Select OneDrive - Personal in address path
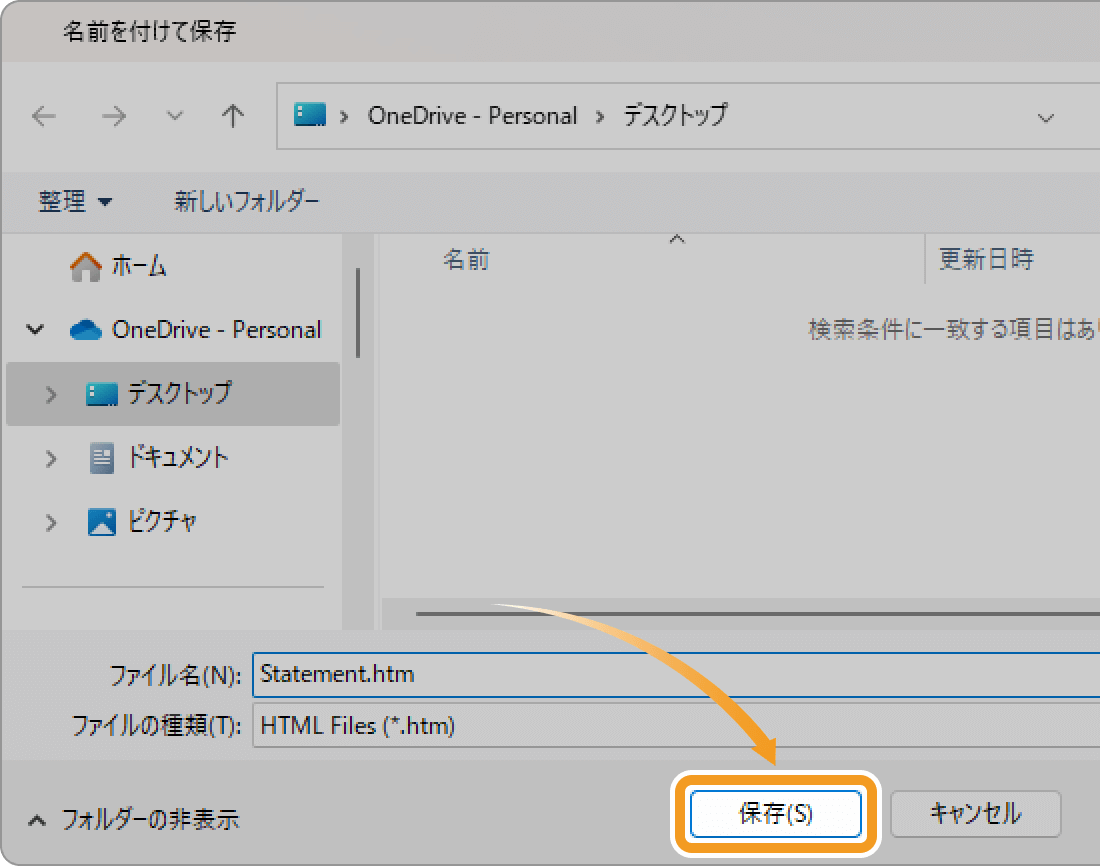The image size is (1100, 866). tap(472, 116)
